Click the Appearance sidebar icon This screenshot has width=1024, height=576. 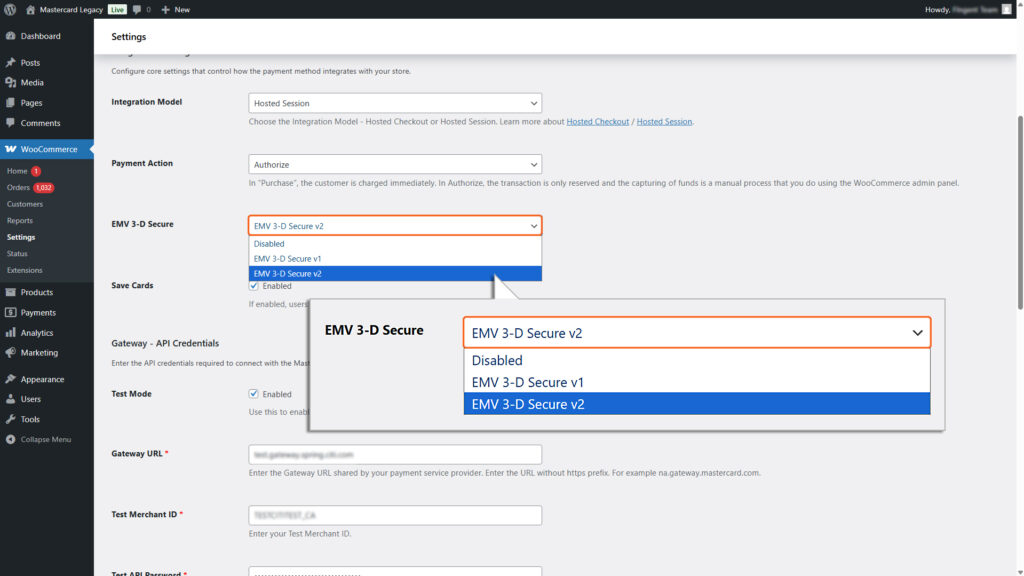pos(10,379)
